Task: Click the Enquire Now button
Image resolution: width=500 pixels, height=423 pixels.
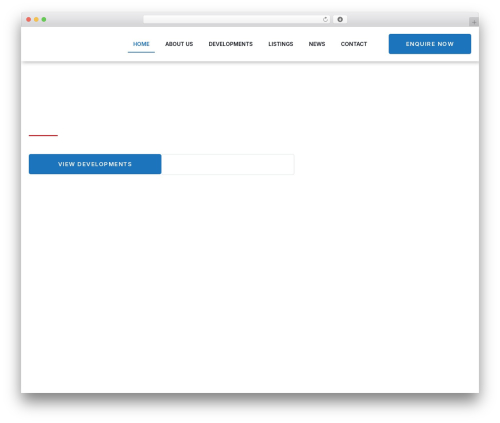Action: click(430, 44)
